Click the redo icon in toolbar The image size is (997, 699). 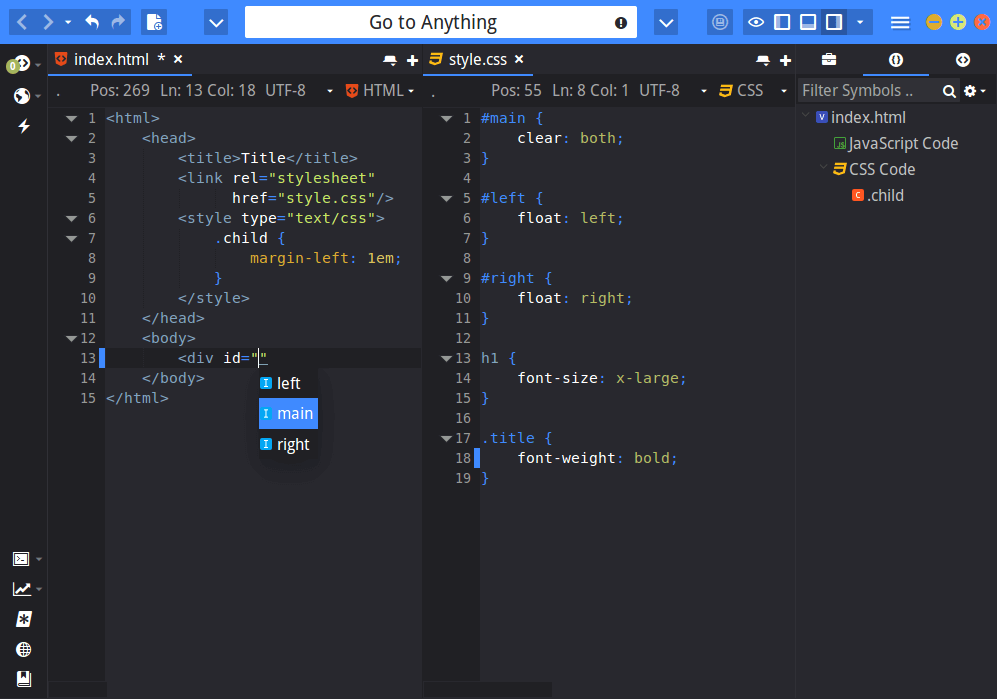click(x=118, y=22)
